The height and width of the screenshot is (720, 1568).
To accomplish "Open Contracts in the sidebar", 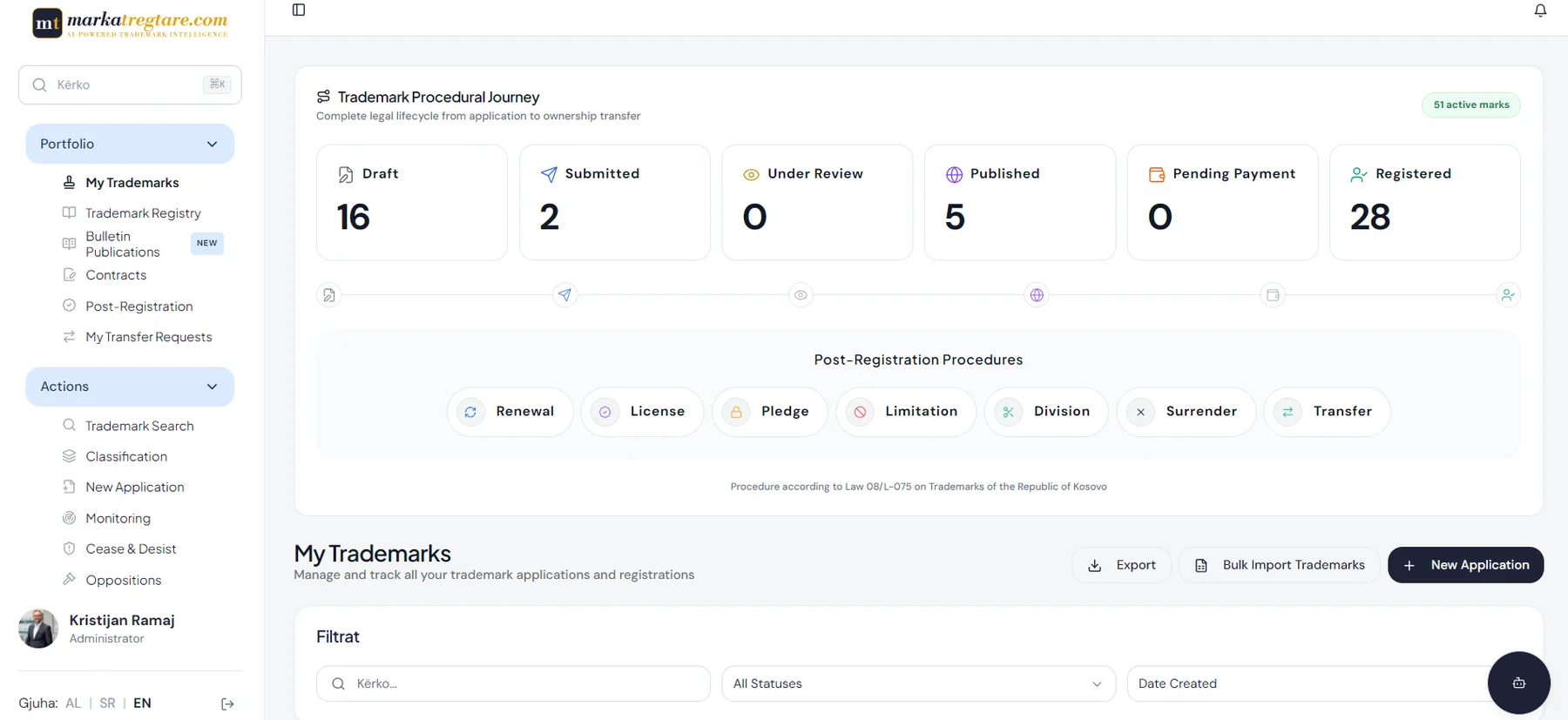I will coord(116,275).
